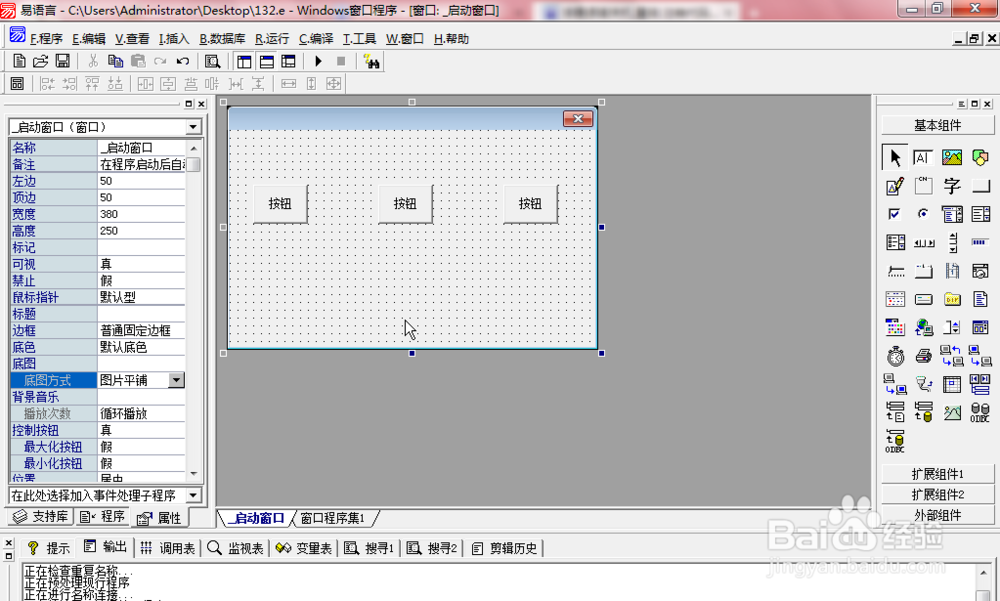The width and height of the screenshot is (1000, 601).
Task: Expand the 底图方式 图片平铺 dropdown arrow
Action: coord(177,380)
